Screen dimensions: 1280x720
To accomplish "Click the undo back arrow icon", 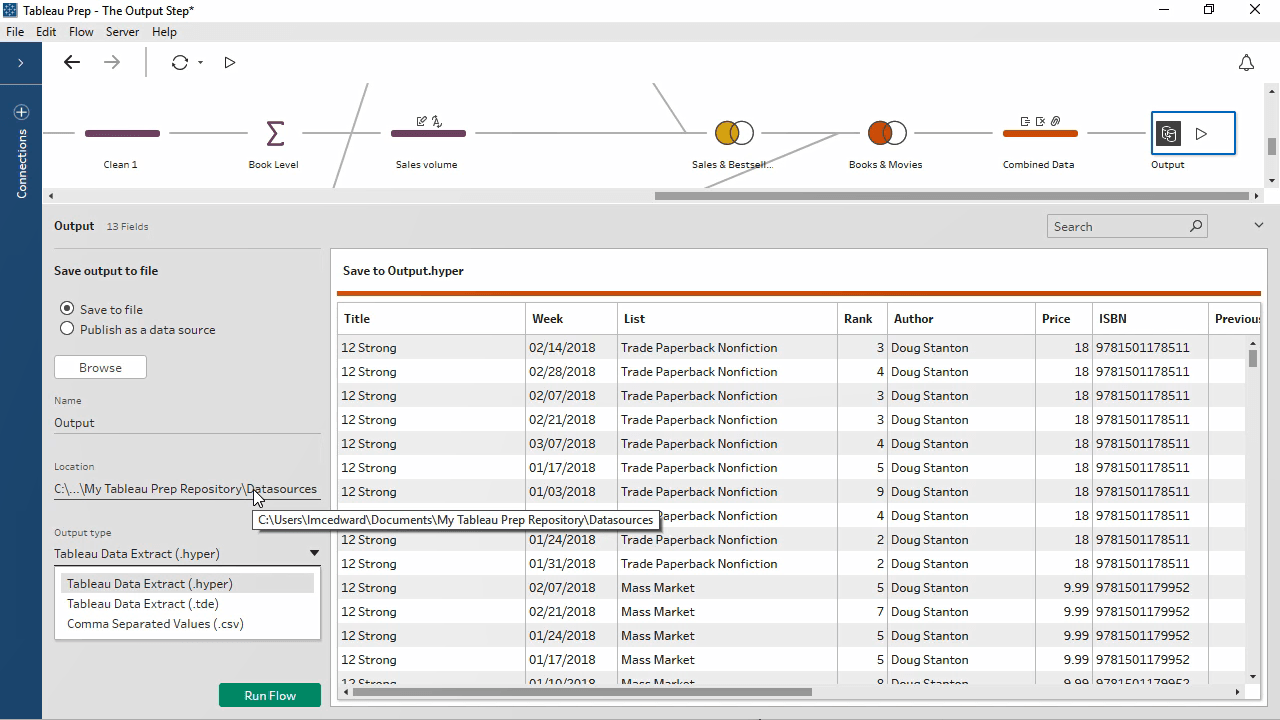I will [x=72, y=62].
